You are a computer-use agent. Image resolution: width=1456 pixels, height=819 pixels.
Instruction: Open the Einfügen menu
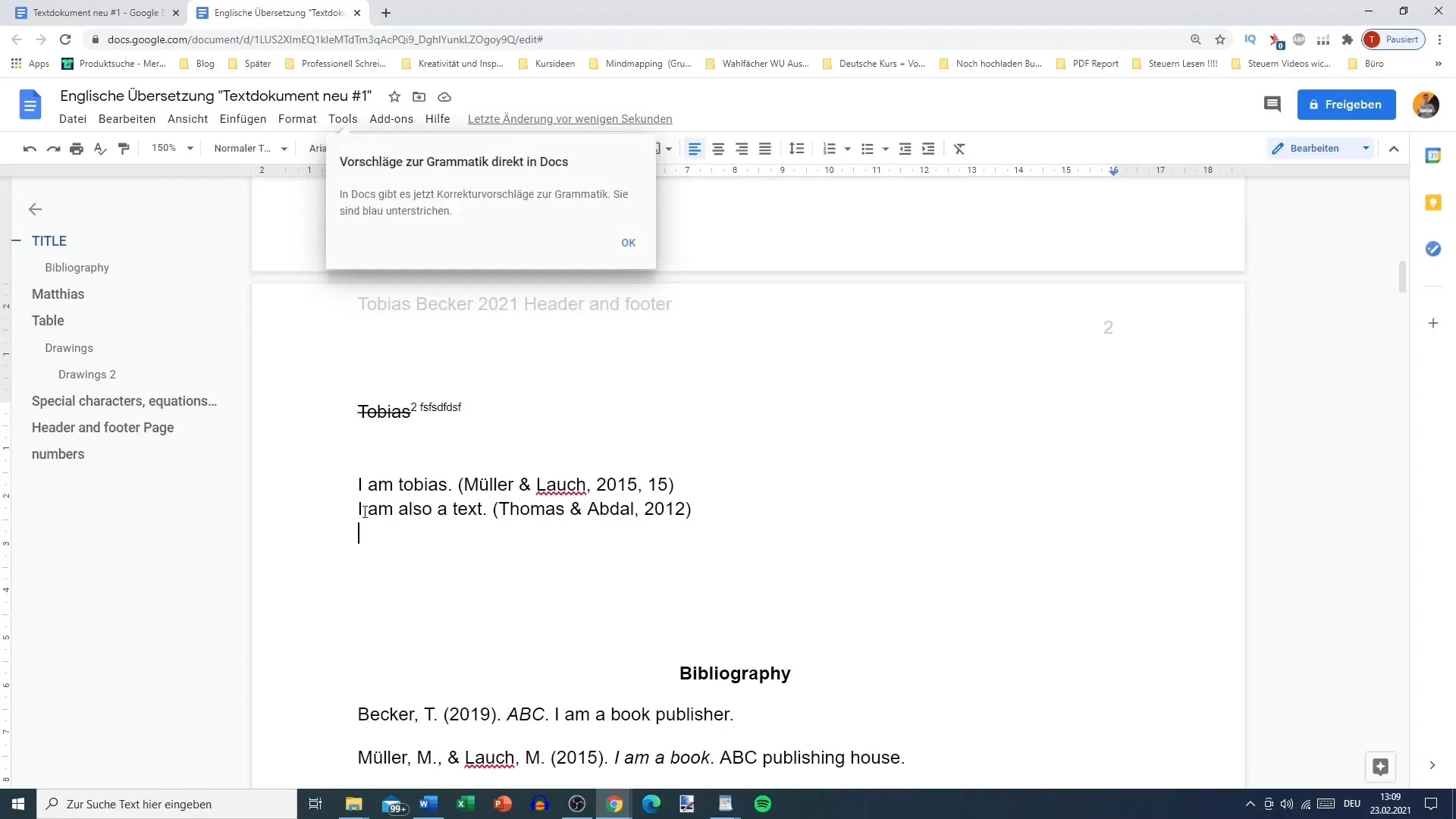pyautogui.click(x=243, y=118)
